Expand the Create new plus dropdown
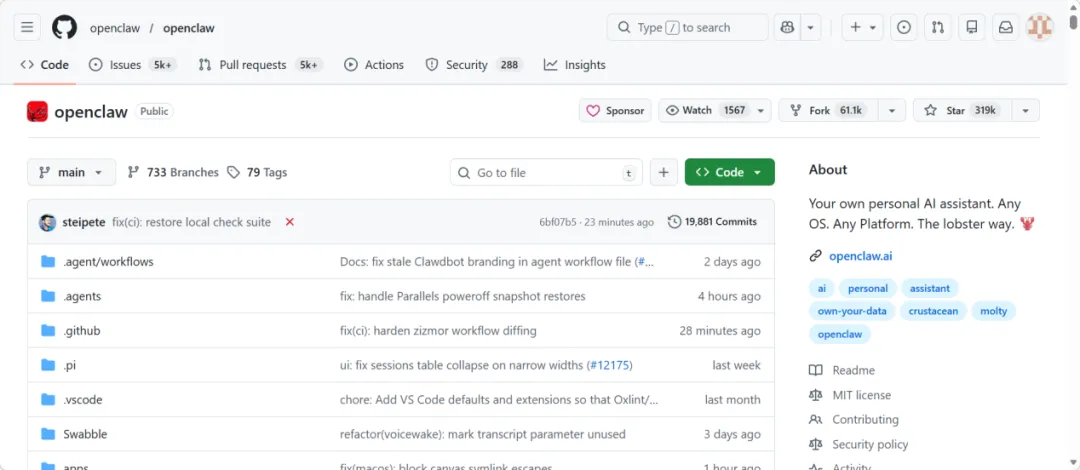 coord(862,27)
